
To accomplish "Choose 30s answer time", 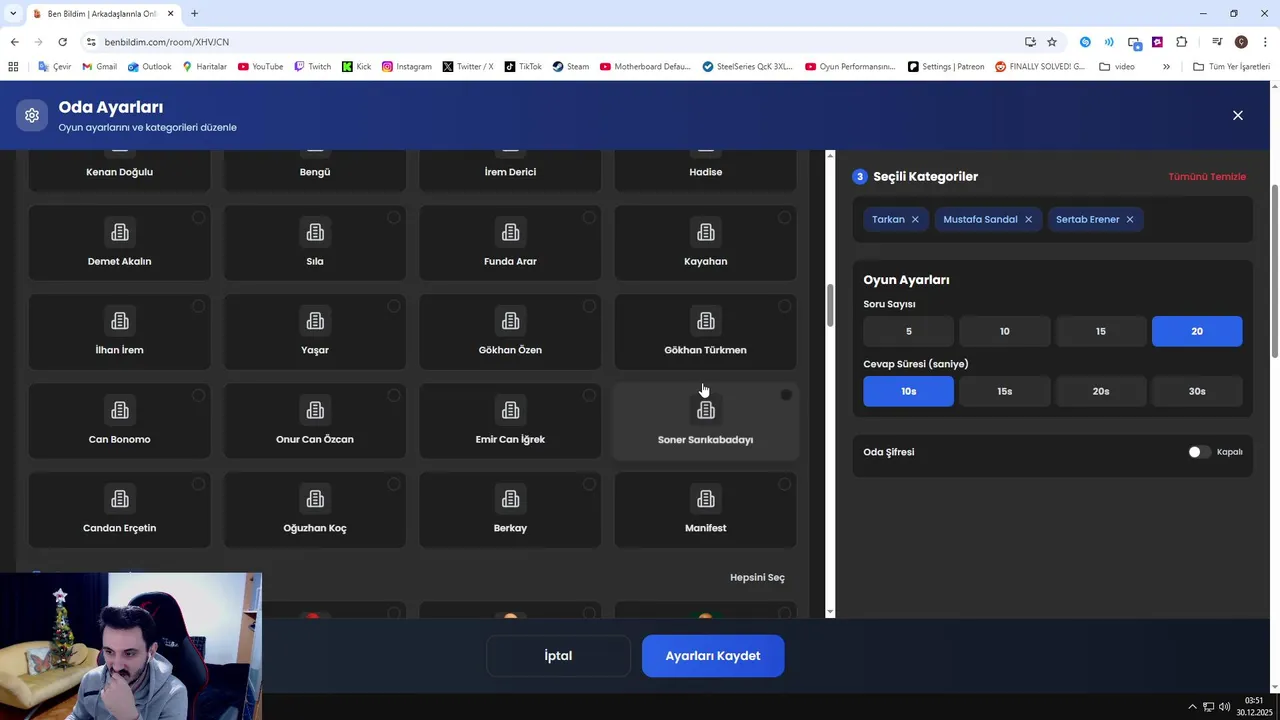I will tap(1197, 391).
